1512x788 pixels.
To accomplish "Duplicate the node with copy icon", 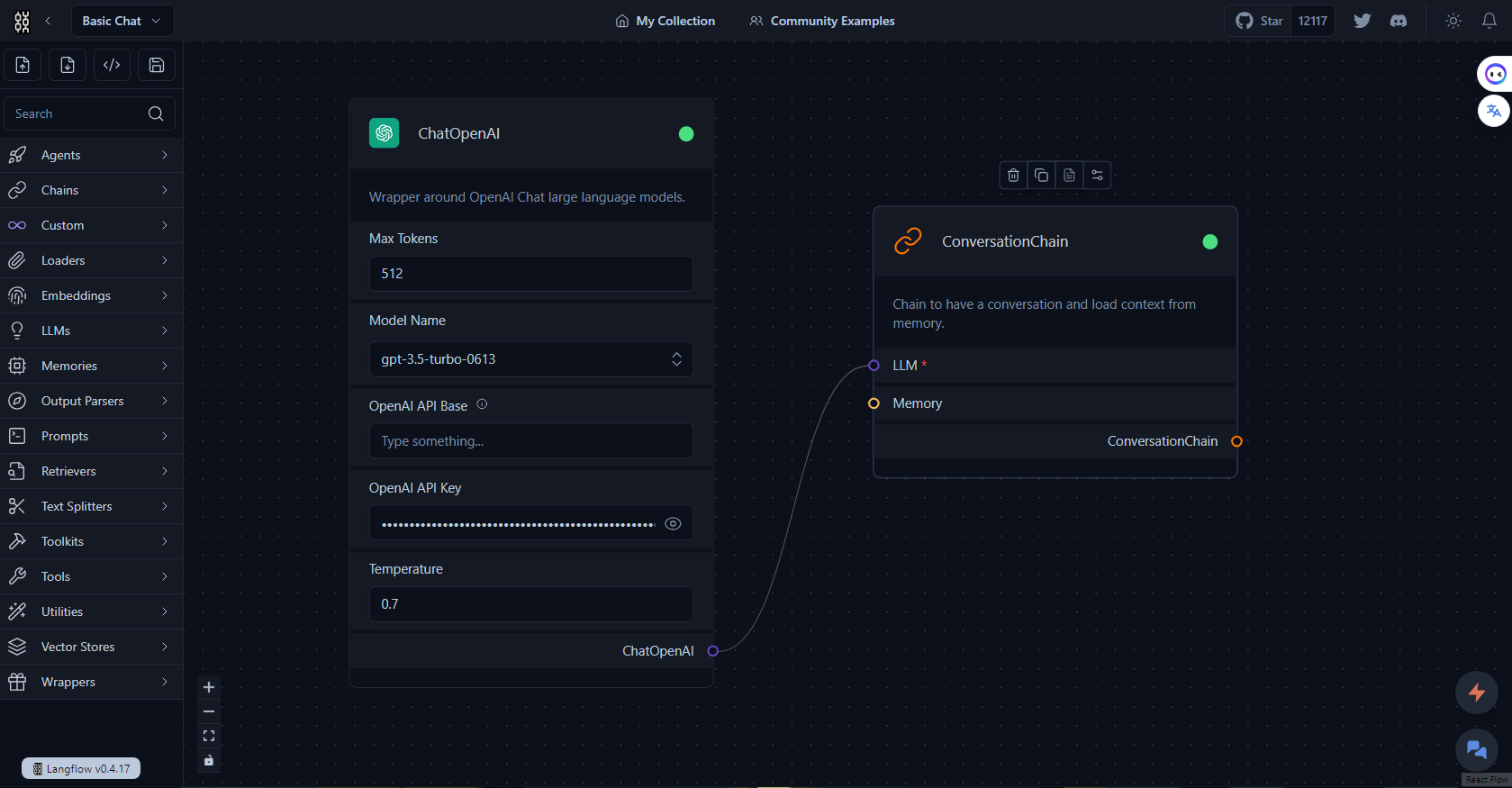I will (x=1041, y=175).
